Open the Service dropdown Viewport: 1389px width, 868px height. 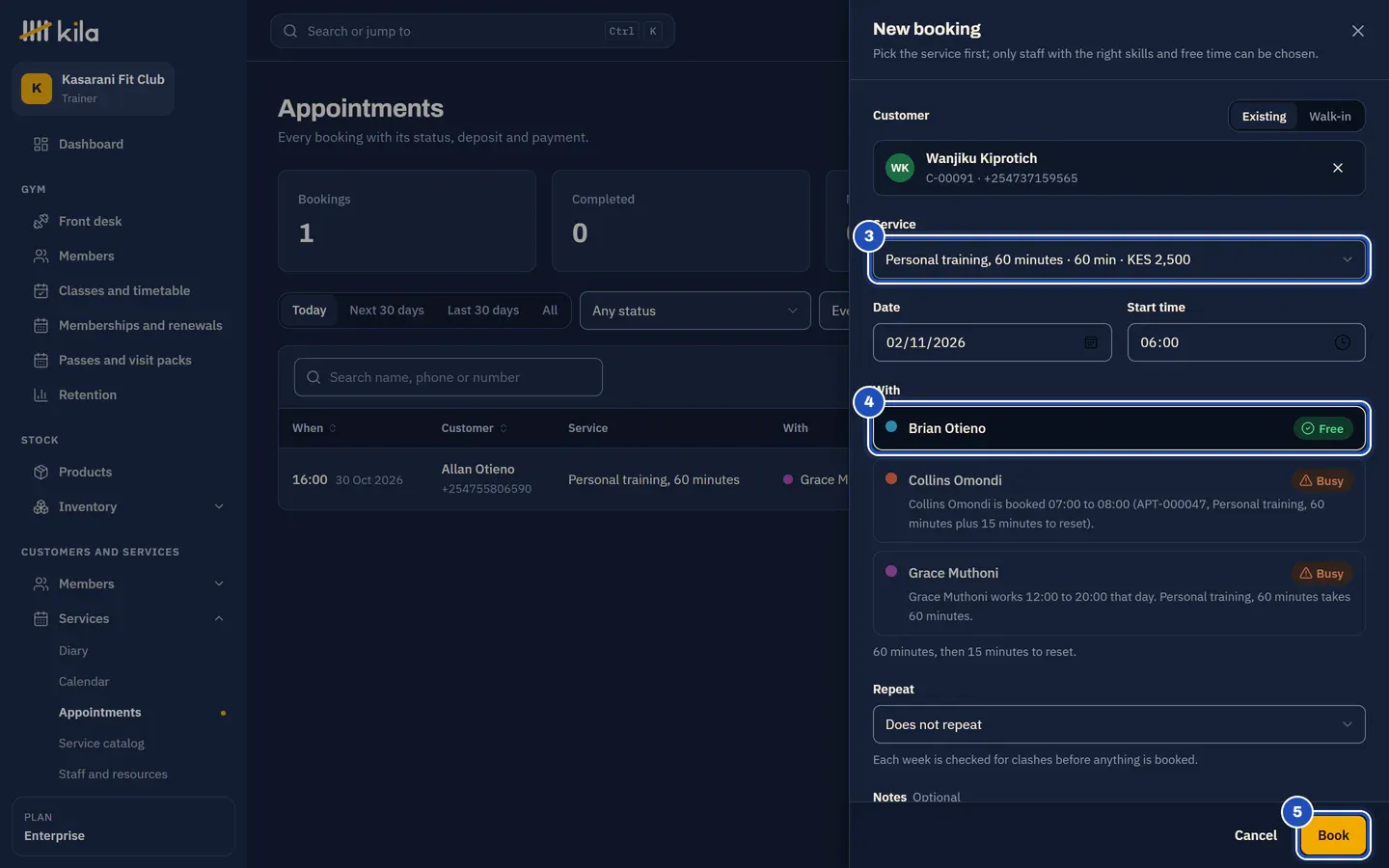pos(1119,259)
